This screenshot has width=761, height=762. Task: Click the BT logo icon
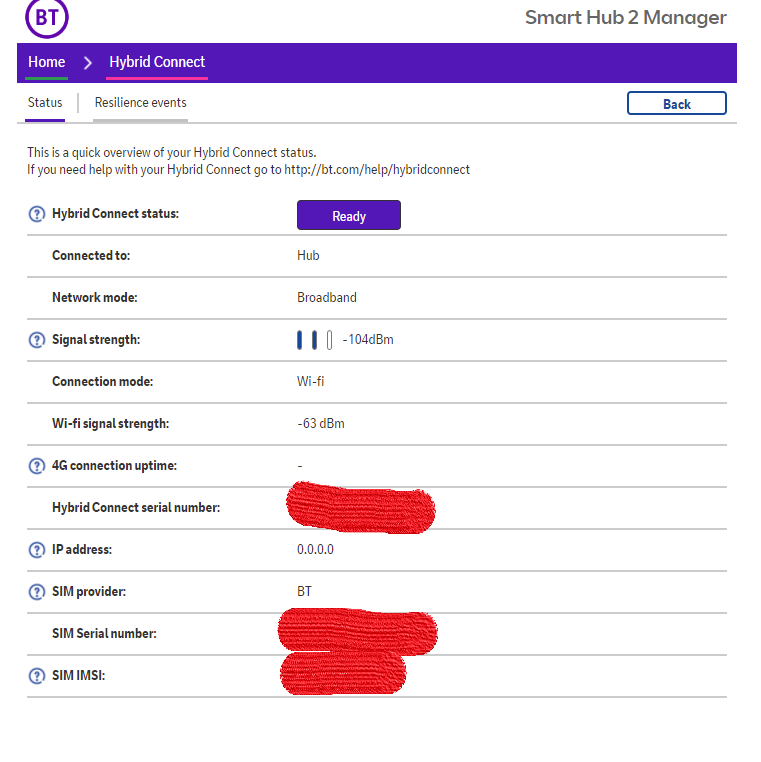pyautogui.click(x=47, y=18)
